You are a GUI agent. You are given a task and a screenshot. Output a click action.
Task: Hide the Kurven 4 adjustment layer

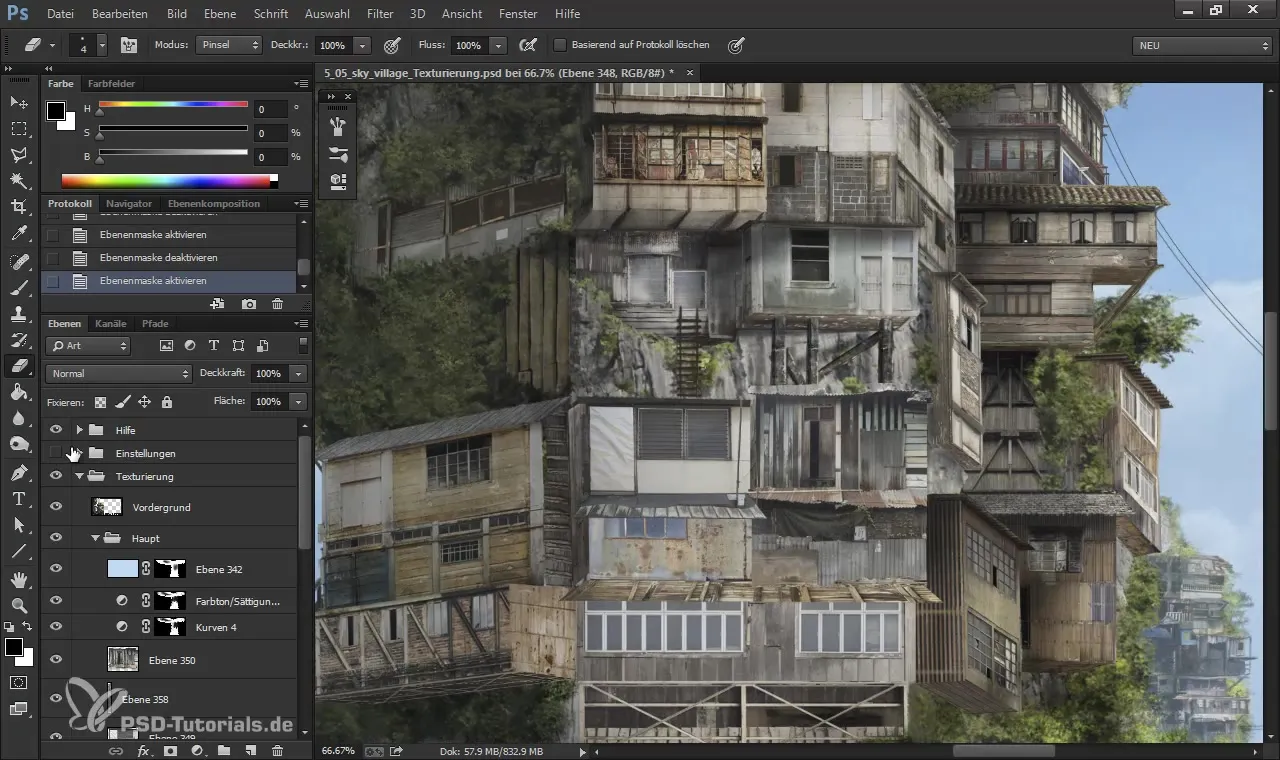click(x=56, y=627)
